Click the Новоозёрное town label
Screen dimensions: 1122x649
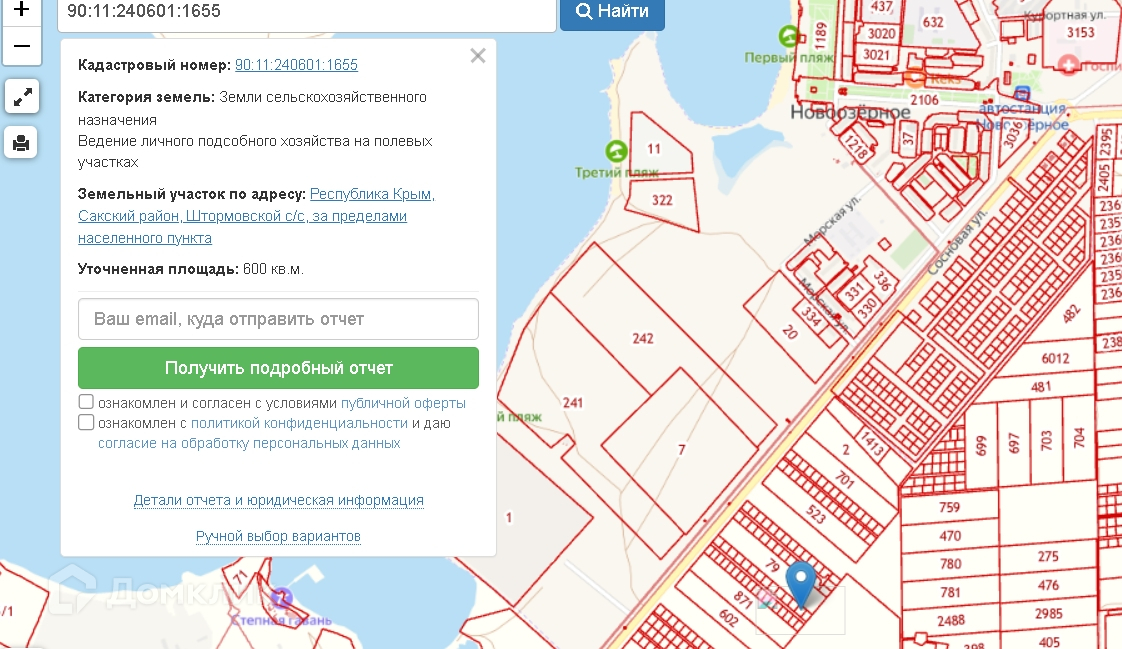pos(850,112)
